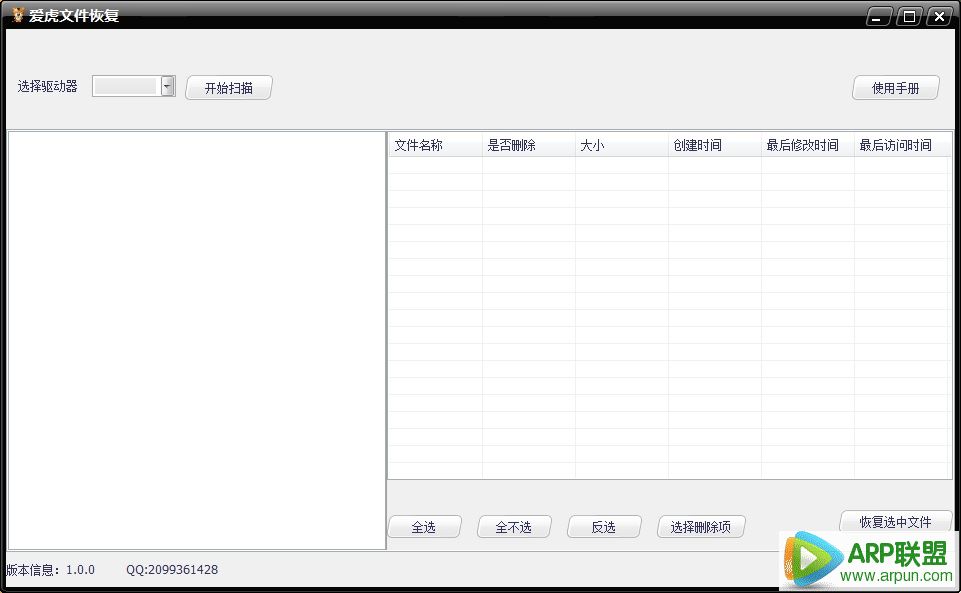
Task: Click the 创建时间 column header
Action: coord(714,146)
